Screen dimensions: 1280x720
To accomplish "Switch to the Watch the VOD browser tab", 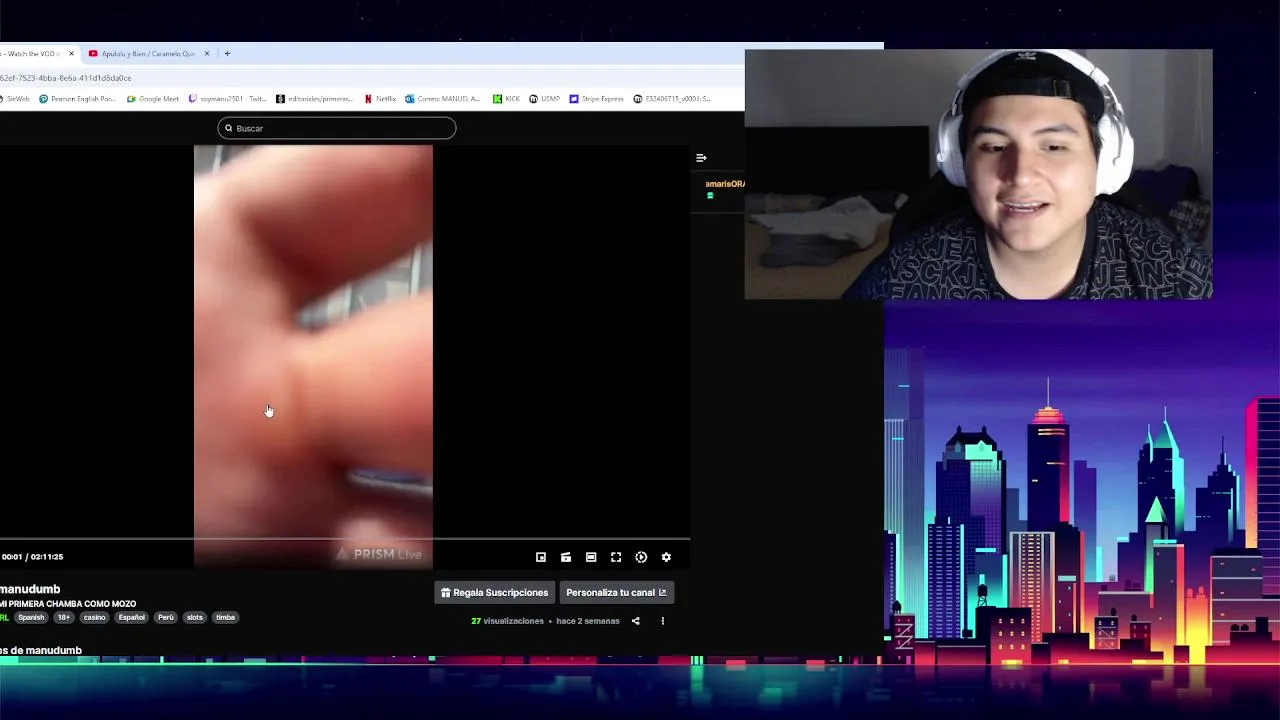I will point(33,54).
